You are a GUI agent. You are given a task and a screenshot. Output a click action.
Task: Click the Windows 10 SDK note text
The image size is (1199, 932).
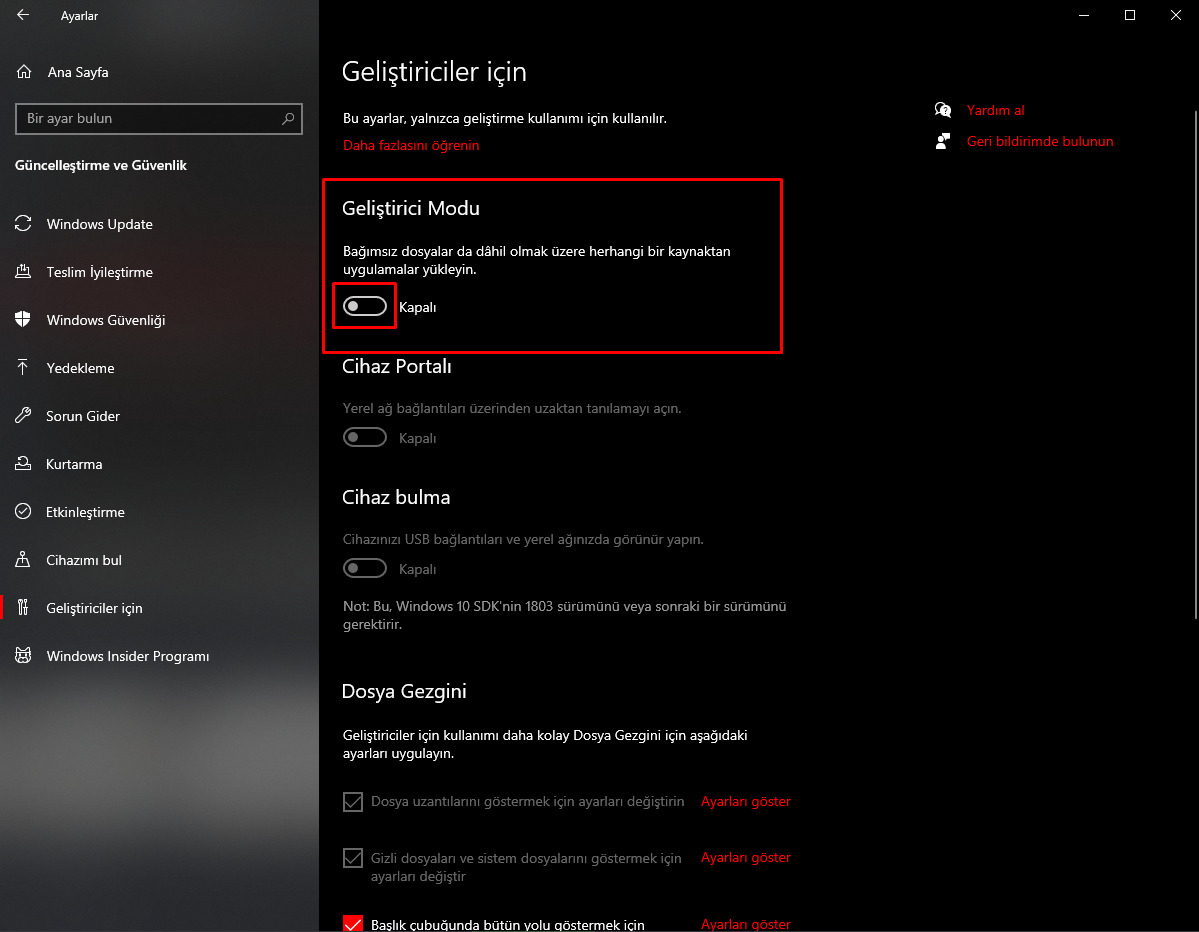tap(564, 615)
